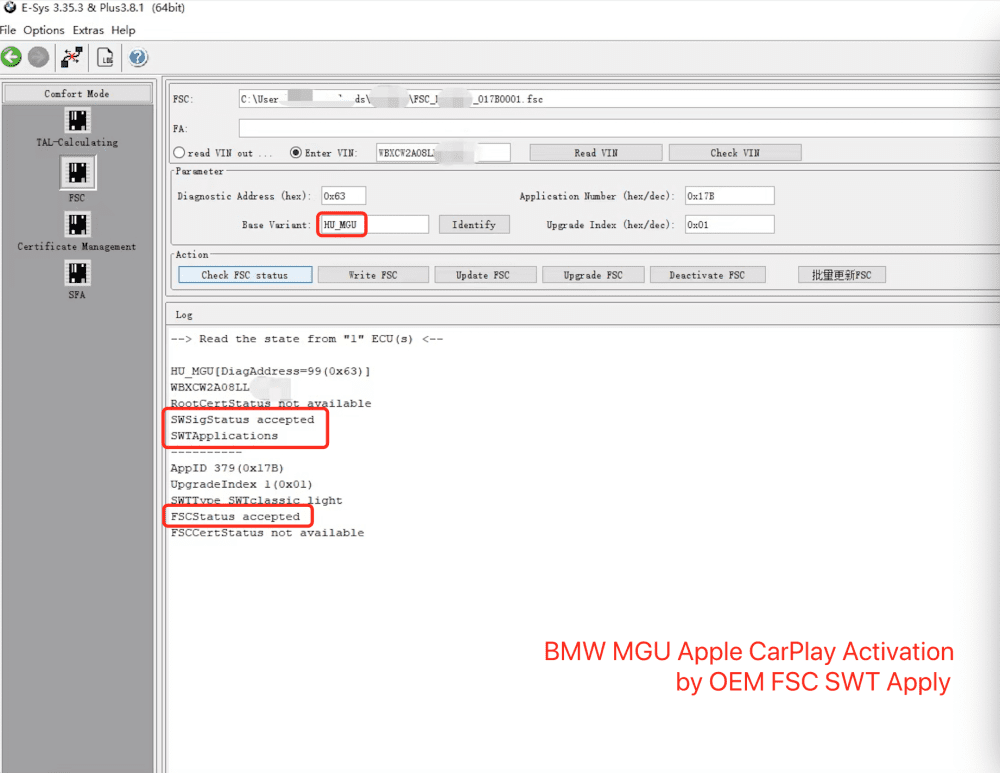Switch to the Comfort Mode tab
The height and width of the screenshot is (773, 1000).
77,93
